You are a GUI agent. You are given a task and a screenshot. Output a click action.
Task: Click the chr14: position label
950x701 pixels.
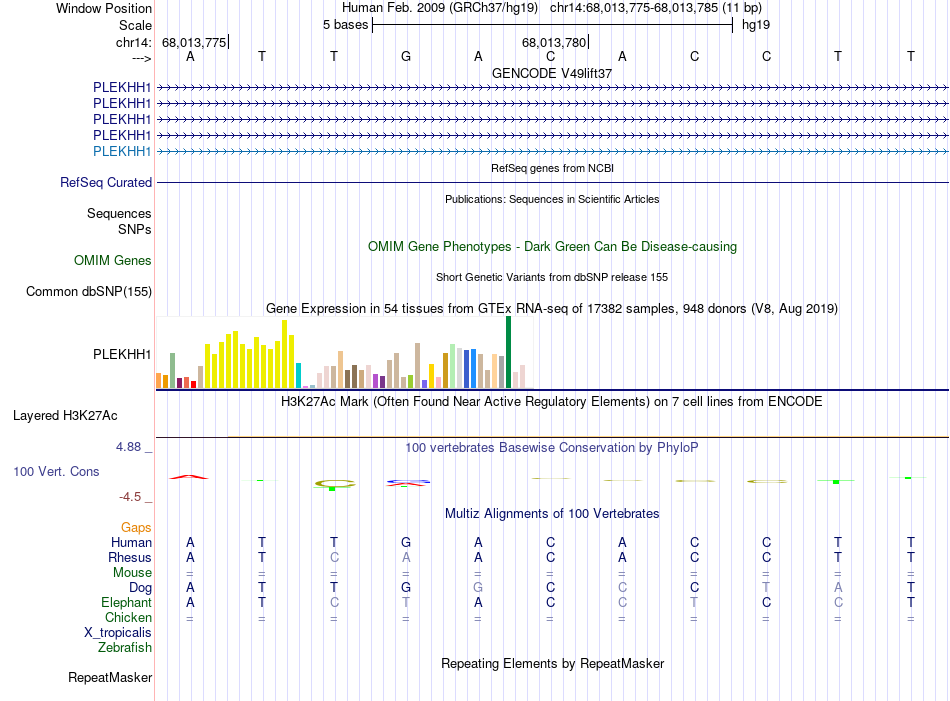pos(133,42)
